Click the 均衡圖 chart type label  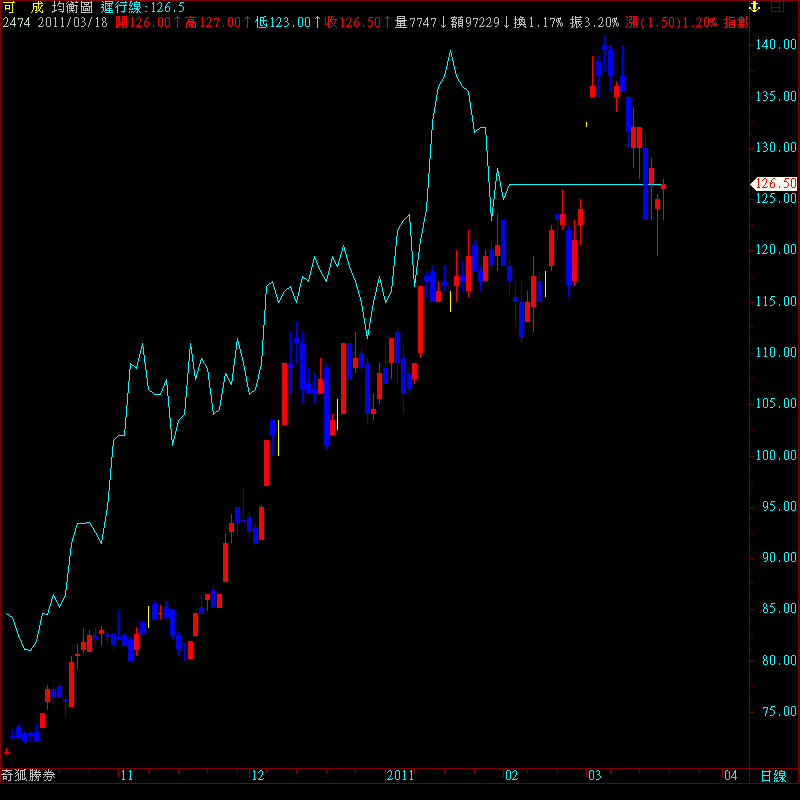point(73,7)
